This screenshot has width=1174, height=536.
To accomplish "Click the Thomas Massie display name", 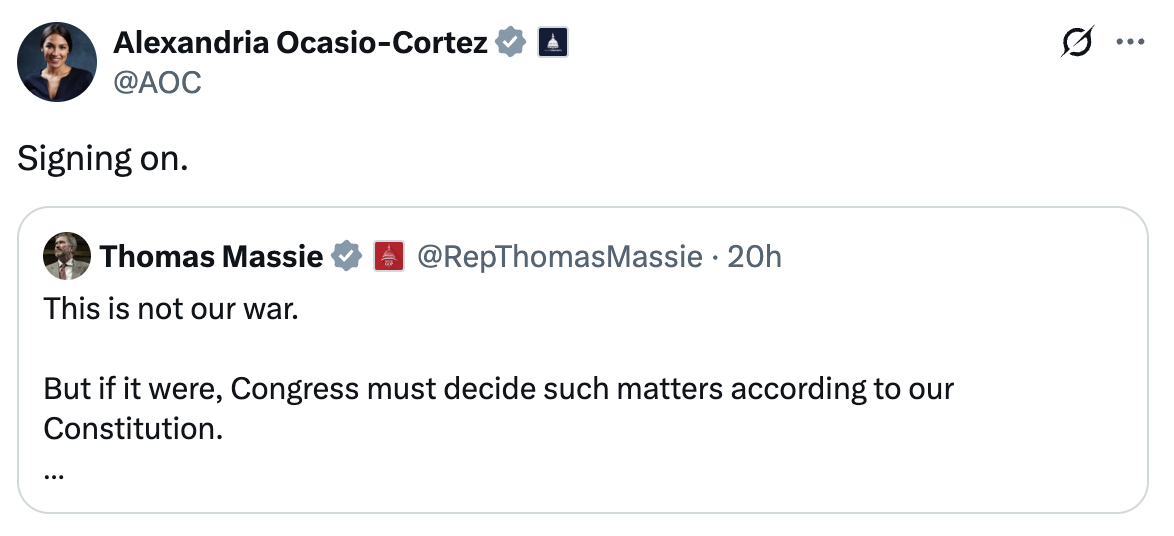I will tap(211, 257).
